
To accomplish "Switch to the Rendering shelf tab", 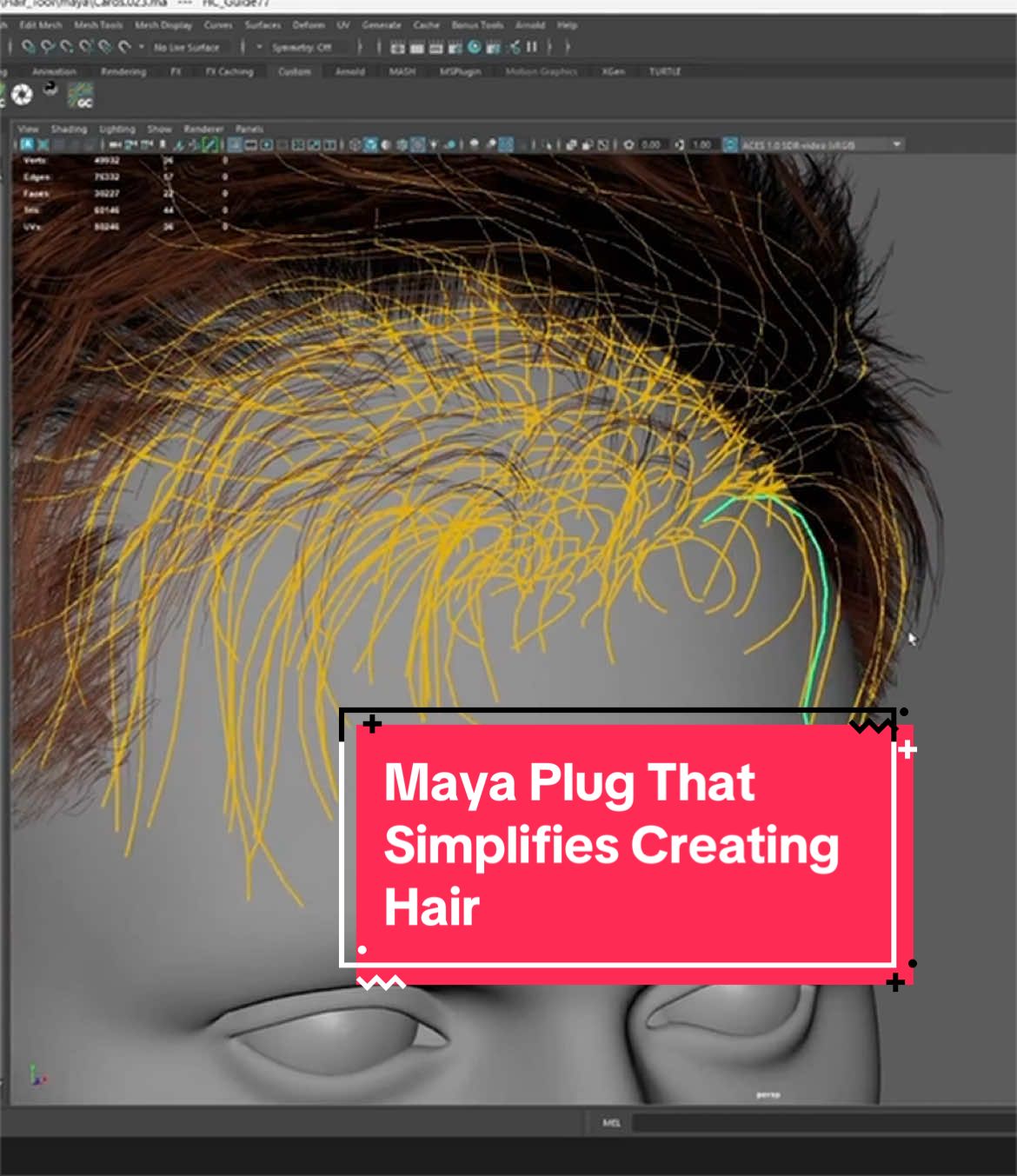I will pyautogui.click(x=123, y=72).
